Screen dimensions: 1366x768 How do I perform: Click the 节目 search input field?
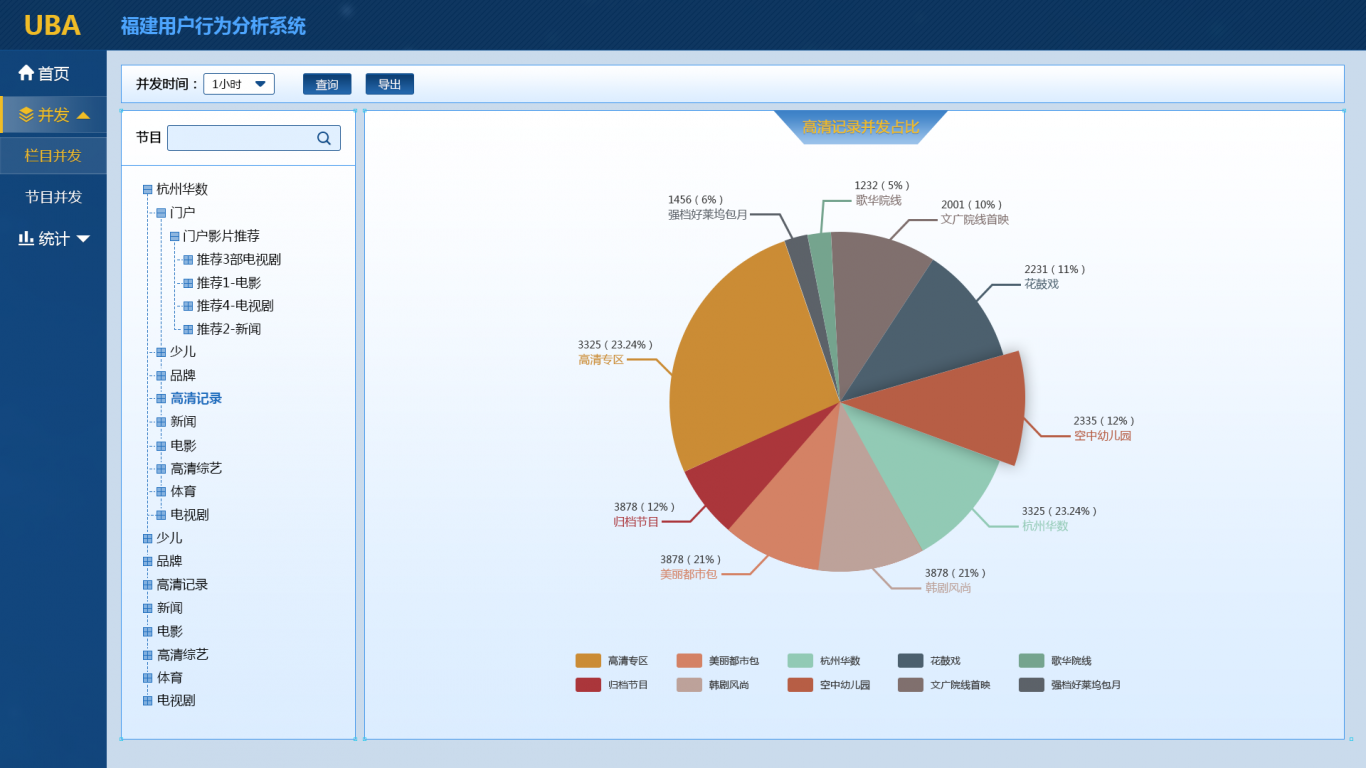tap(254, 138)
